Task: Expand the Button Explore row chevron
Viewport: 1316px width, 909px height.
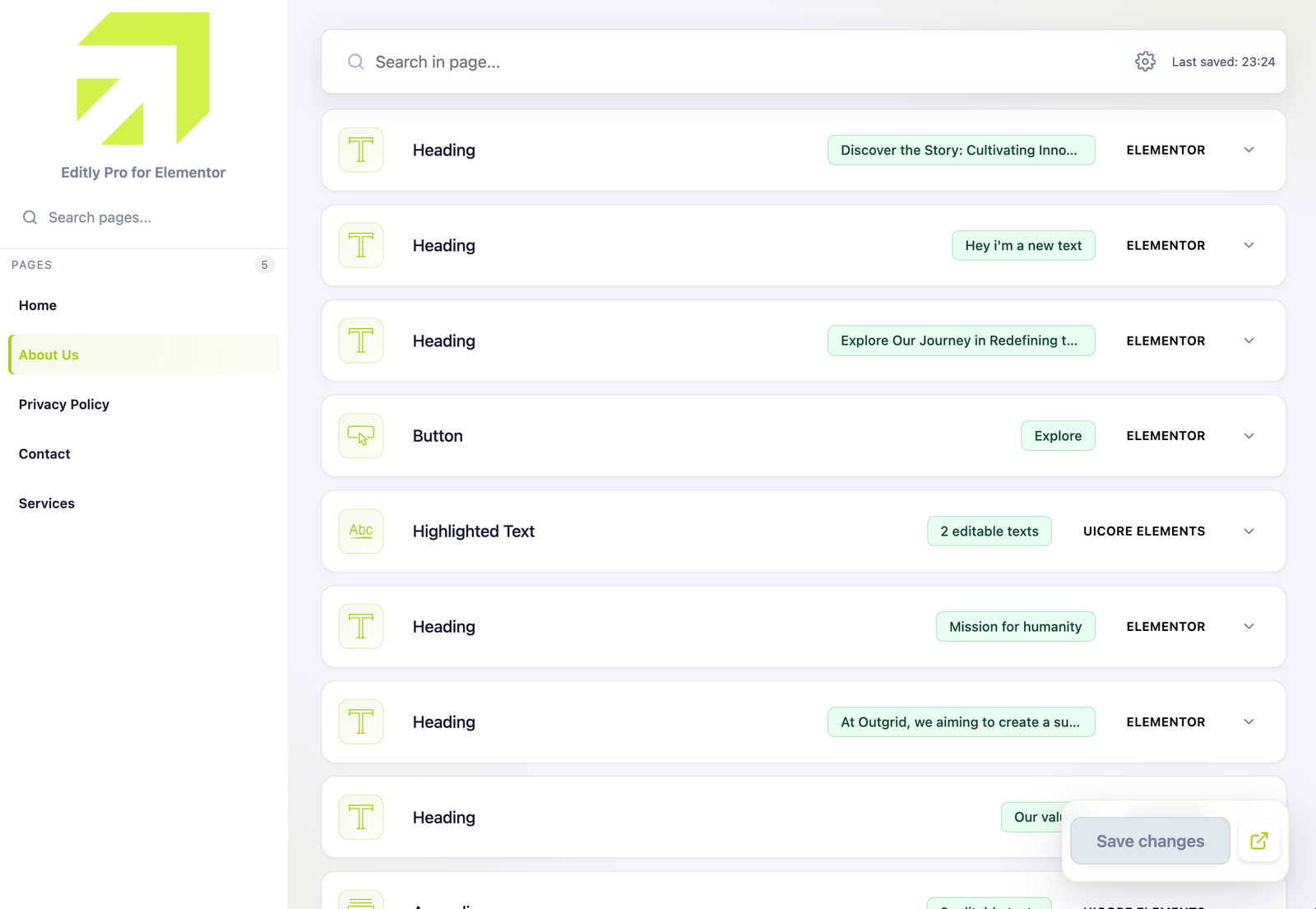Action: pyautogui.click(x=1249, y=436)
